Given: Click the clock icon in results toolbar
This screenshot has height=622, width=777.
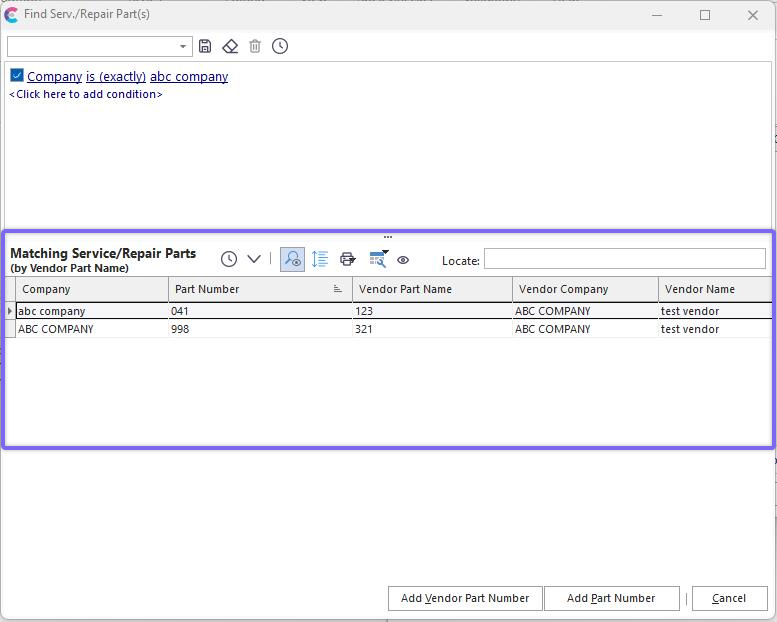Looking at the screenshot, I should point(229,259).
